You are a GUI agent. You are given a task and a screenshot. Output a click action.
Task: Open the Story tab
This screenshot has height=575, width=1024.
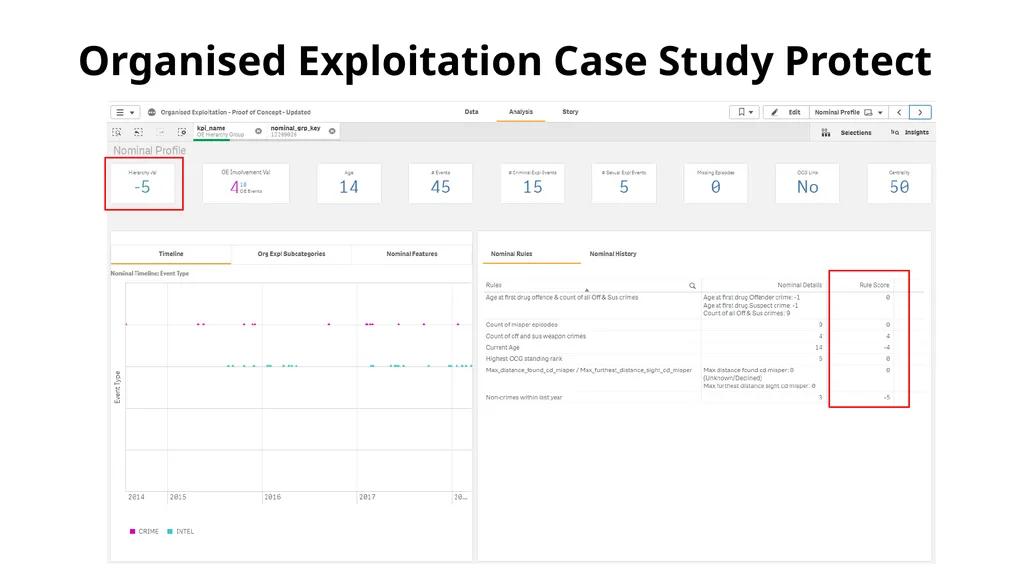pos(570,112)
